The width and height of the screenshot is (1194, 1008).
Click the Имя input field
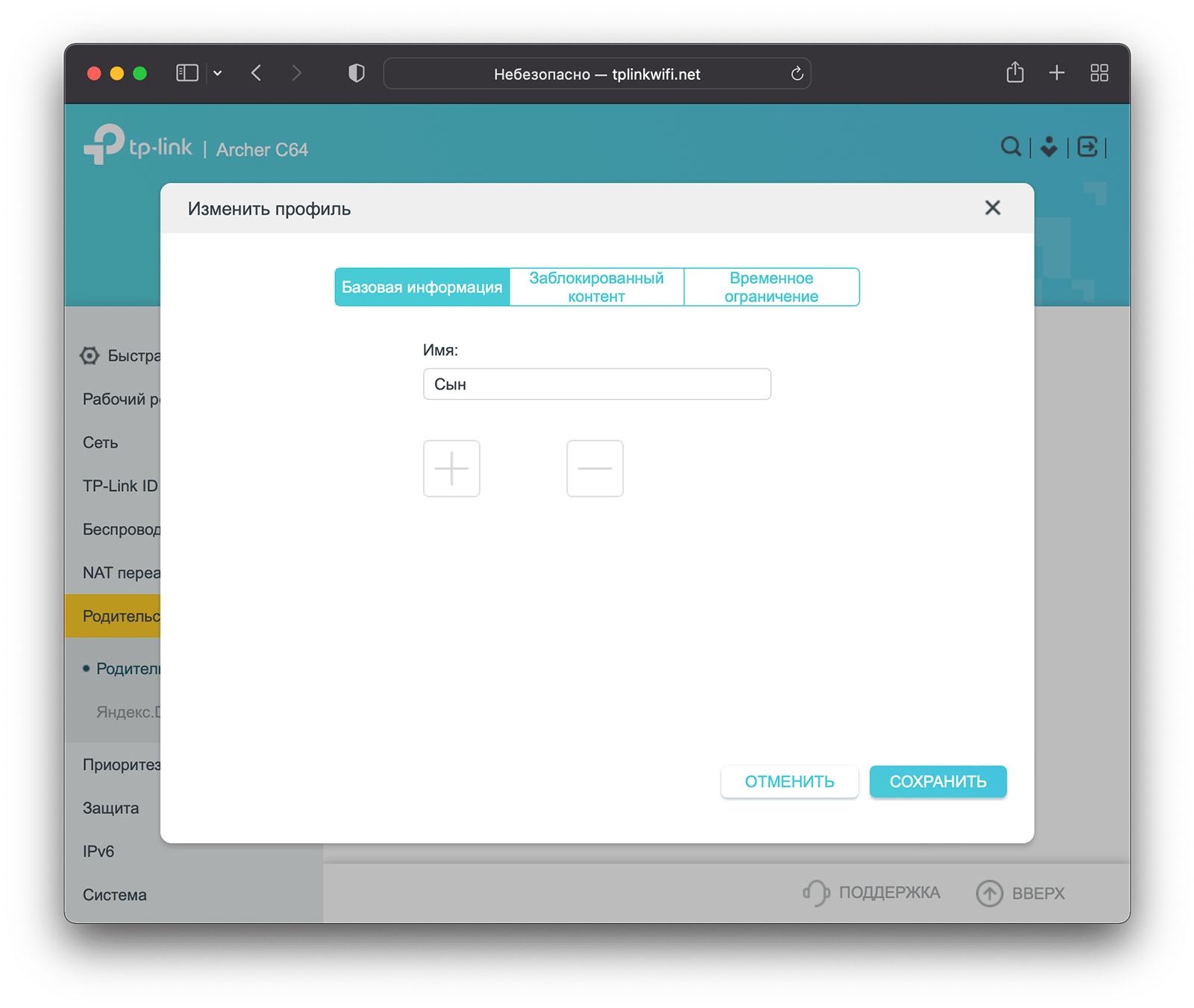(x=596, y=384)
